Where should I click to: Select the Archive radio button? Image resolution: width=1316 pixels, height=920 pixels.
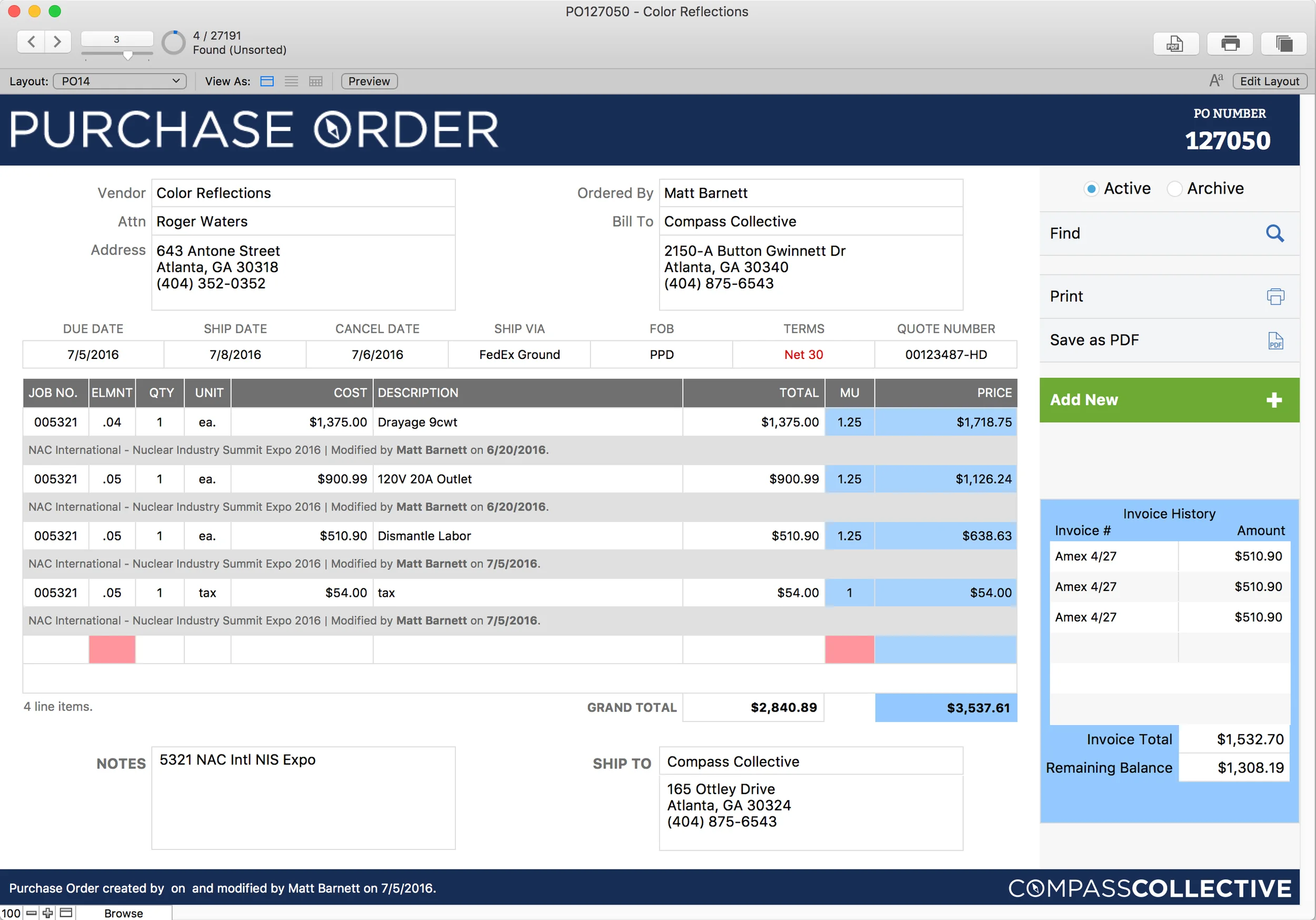(1174, 188)
